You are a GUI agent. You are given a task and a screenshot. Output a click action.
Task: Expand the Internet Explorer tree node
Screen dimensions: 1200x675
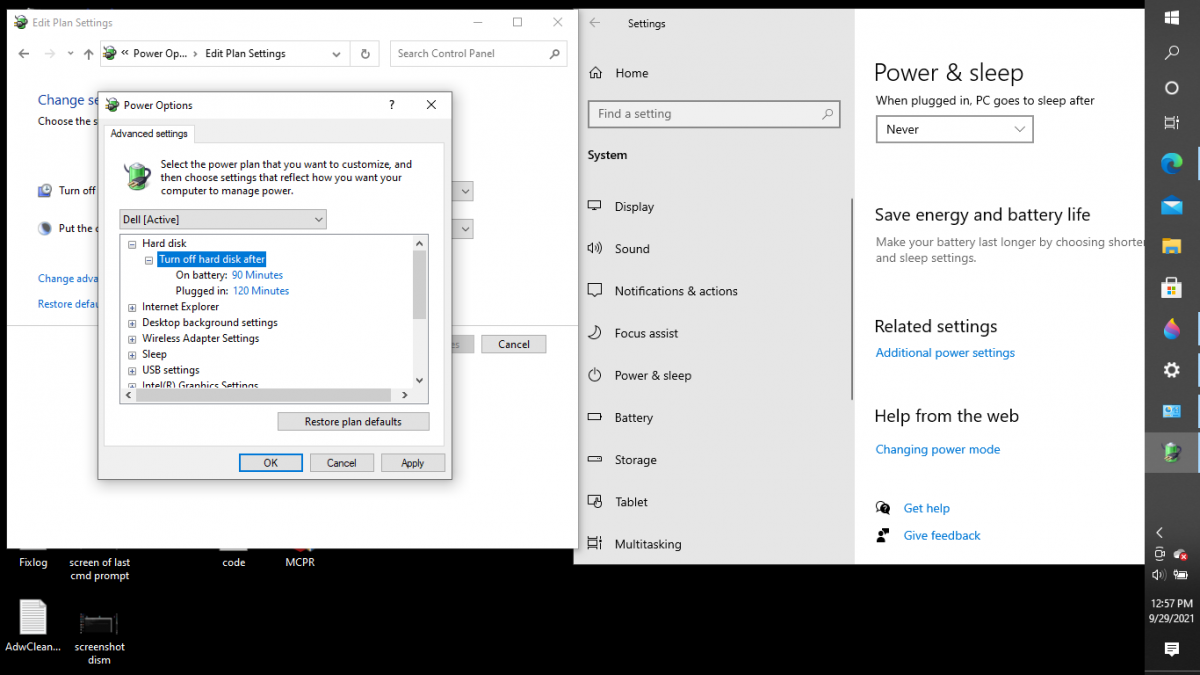point(132,307)
